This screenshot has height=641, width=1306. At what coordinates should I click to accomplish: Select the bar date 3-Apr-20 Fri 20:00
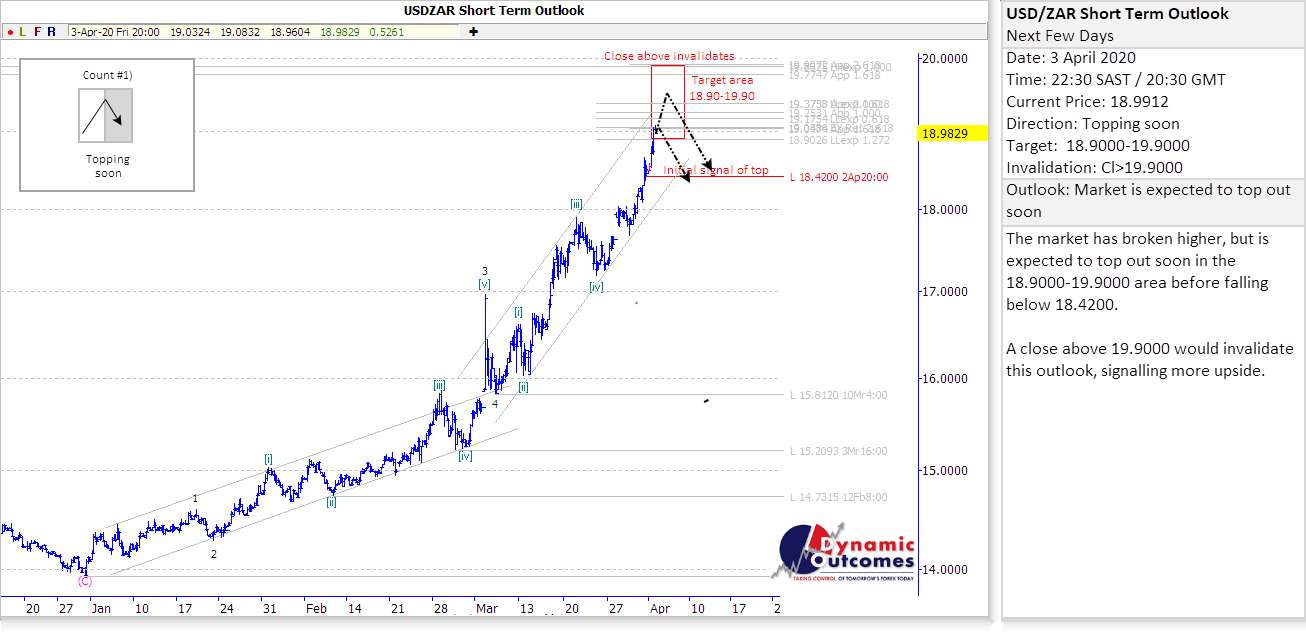[x=115, y=32]
